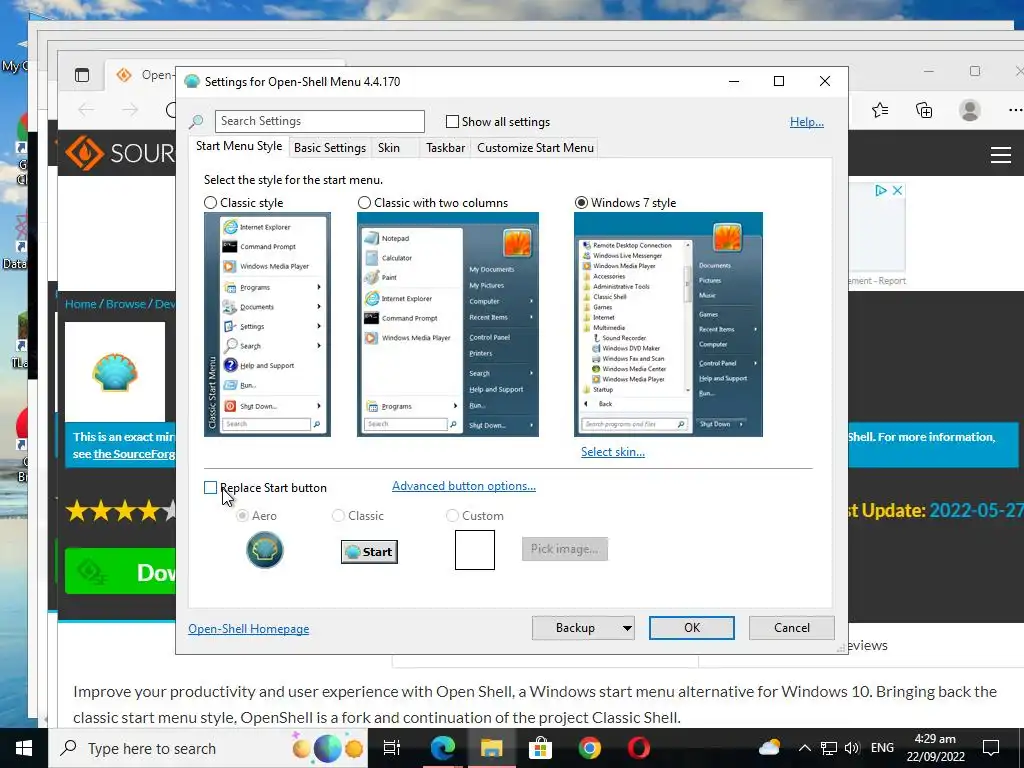Open the Select skin link

tap(613, 452)
